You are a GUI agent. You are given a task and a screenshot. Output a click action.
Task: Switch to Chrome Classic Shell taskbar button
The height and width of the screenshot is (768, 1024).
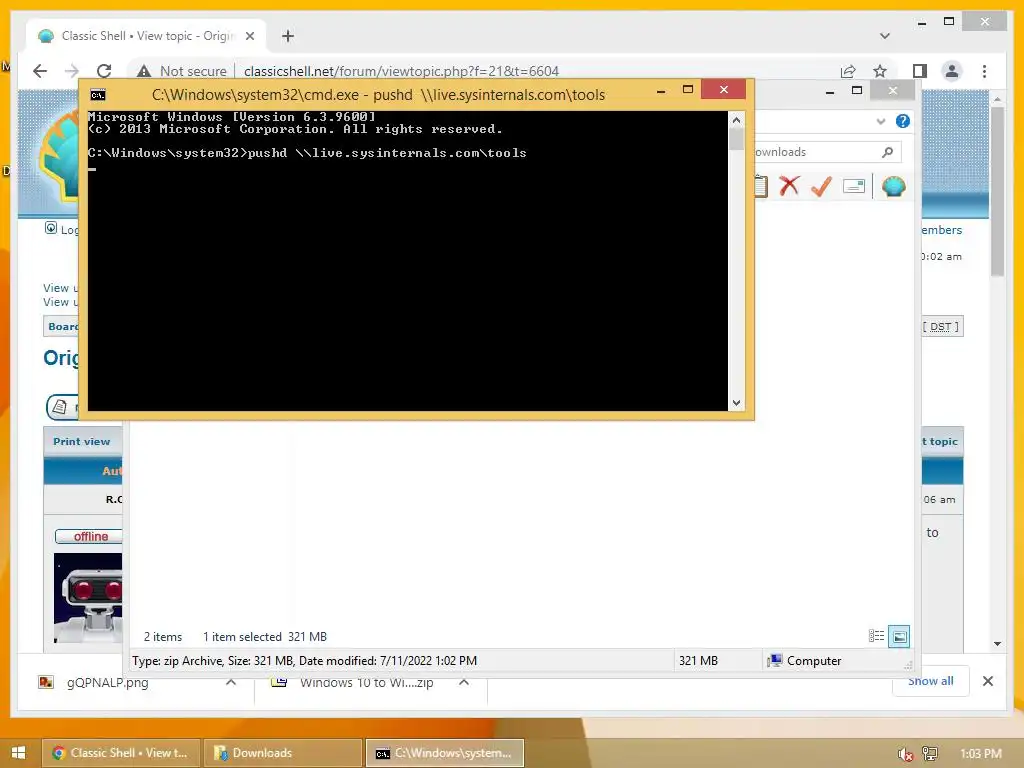[x=122, y=753]
